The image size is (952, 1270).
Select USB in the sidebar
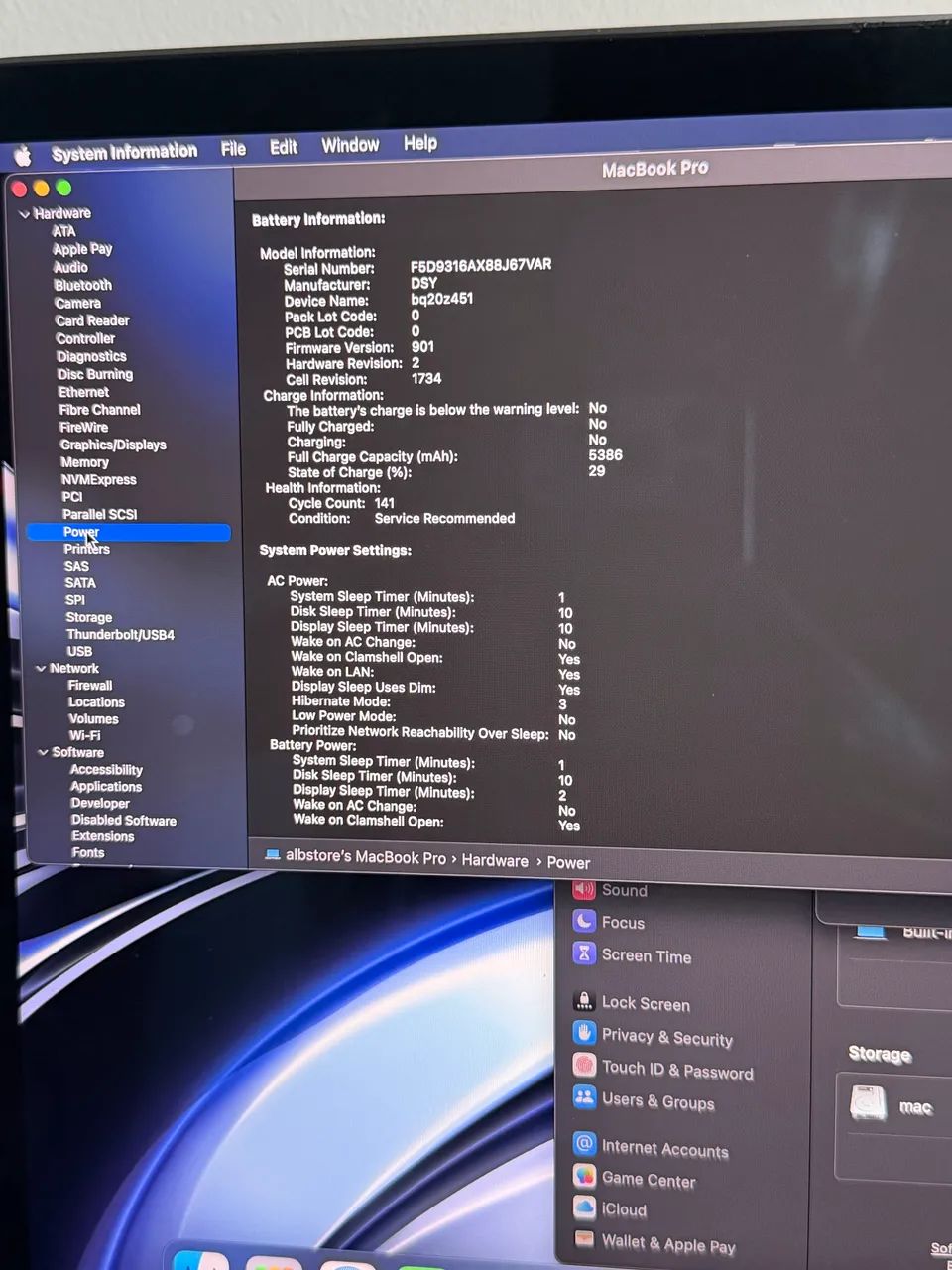[79, 651]
